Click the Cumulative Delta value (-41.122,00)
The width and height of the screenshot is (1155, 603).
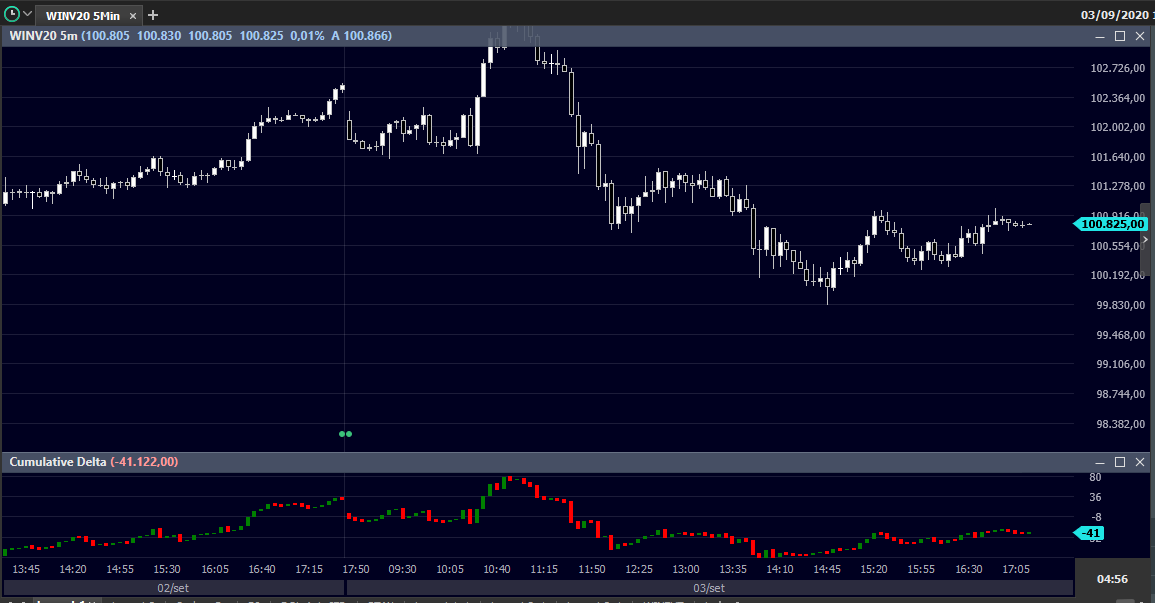[144, 462]
